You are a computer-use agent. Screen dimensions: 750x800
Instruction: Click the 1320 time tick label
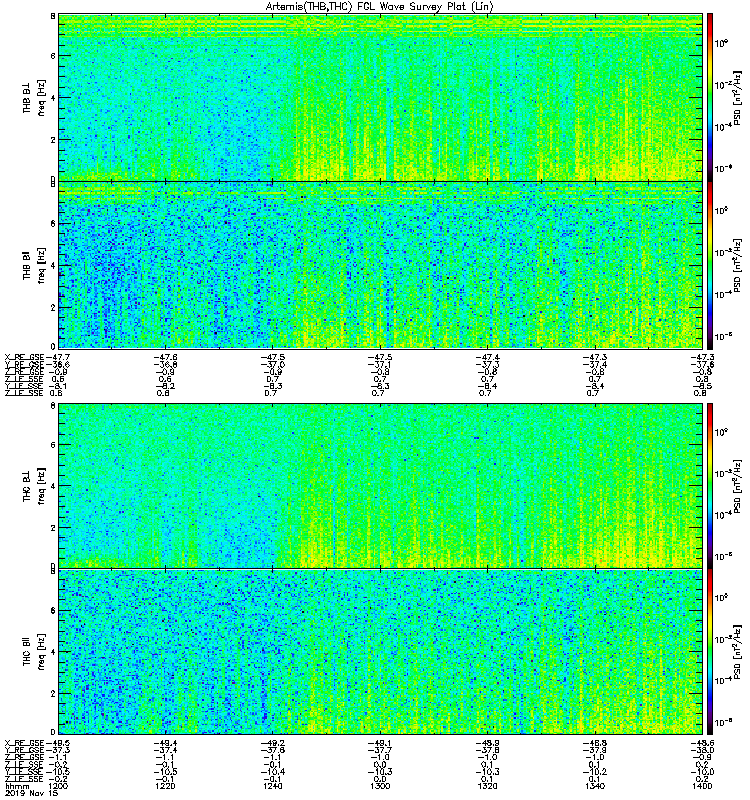point(487,786)
